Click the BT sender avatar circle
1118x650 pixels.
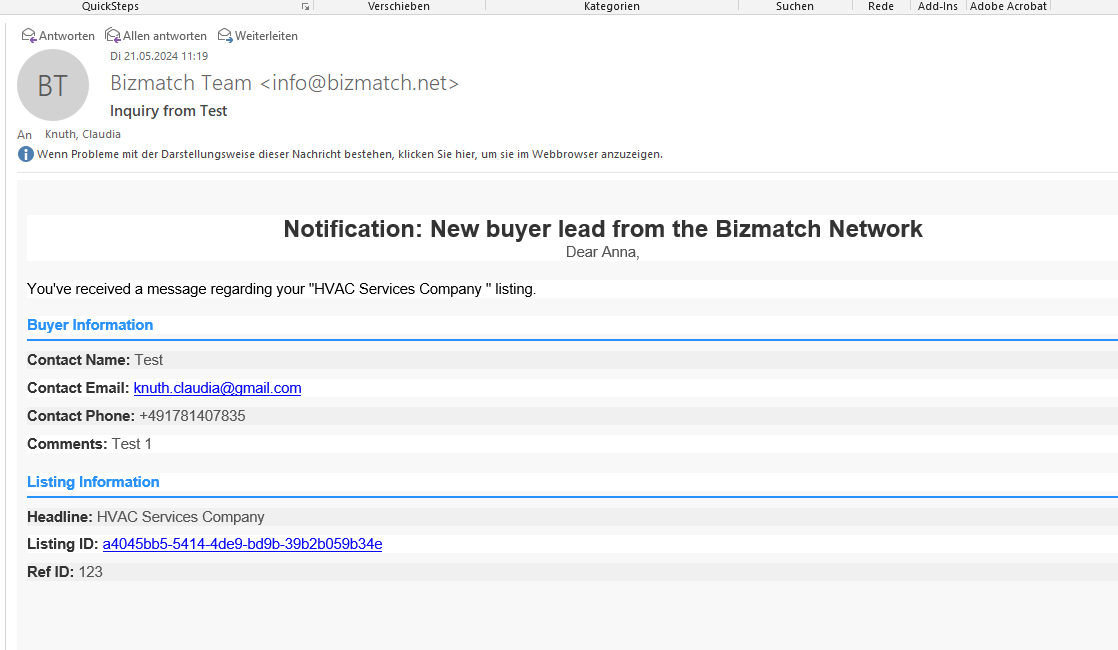tap(53, 85)
